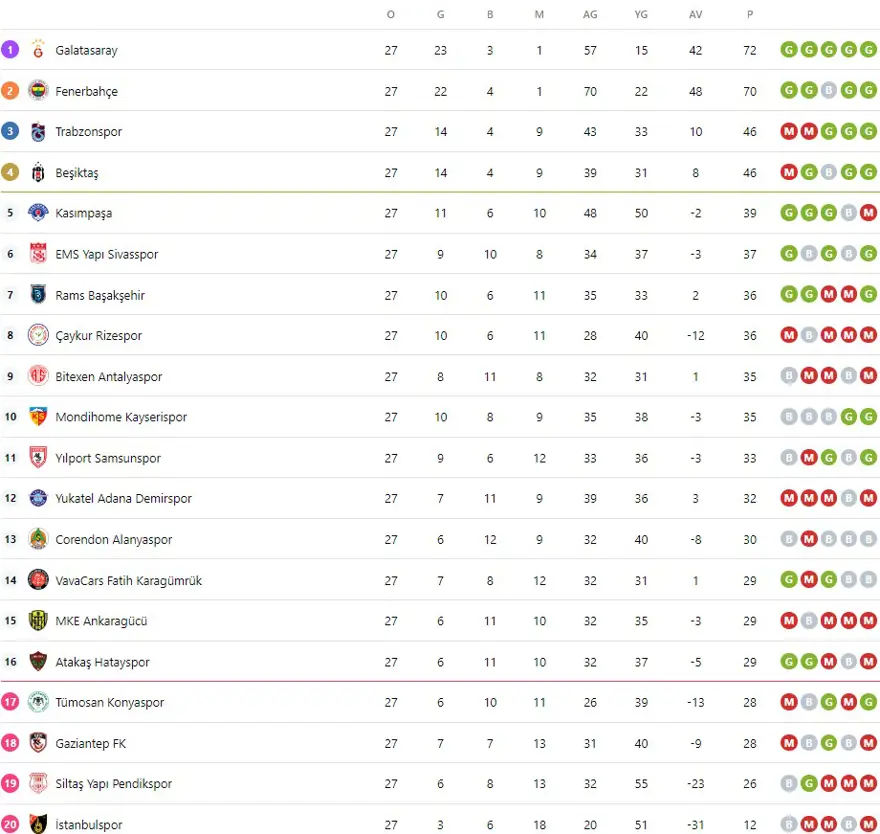Open MKE Ankaragücü via its logo
Screen dimensions: 880x834
(38, 621)
